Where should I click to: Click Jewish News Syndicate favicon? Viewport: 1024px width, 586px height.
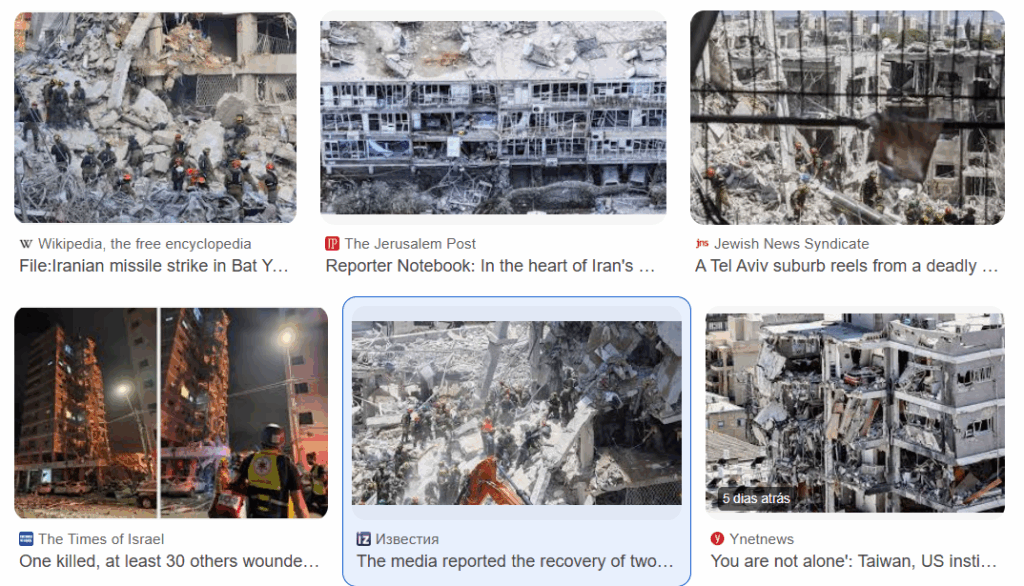702,243
